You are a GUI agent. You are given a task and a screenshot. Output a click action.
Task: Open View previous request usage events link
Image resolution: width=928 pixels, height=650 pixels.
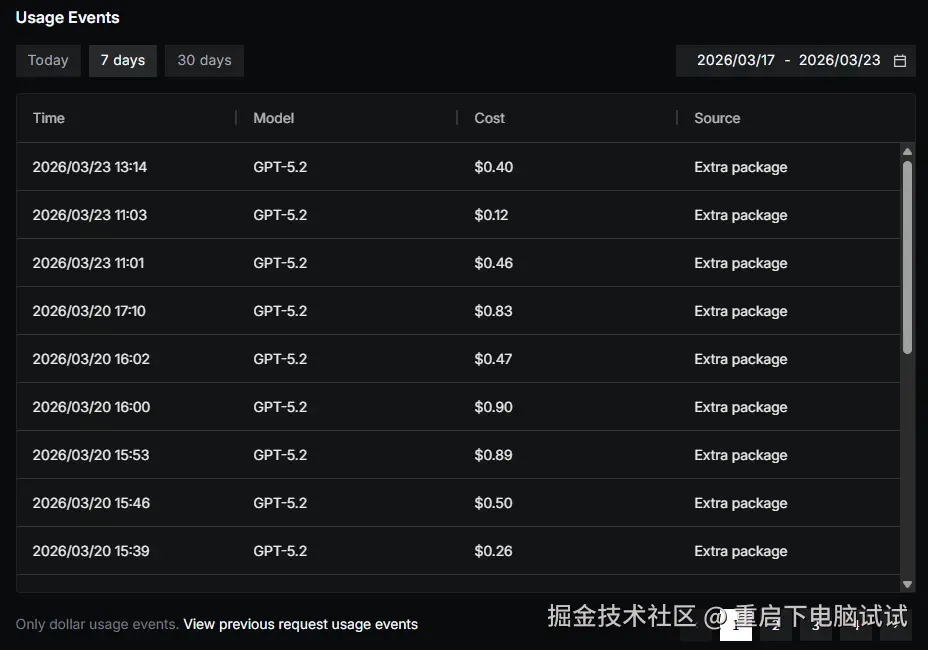pos(300,624)
